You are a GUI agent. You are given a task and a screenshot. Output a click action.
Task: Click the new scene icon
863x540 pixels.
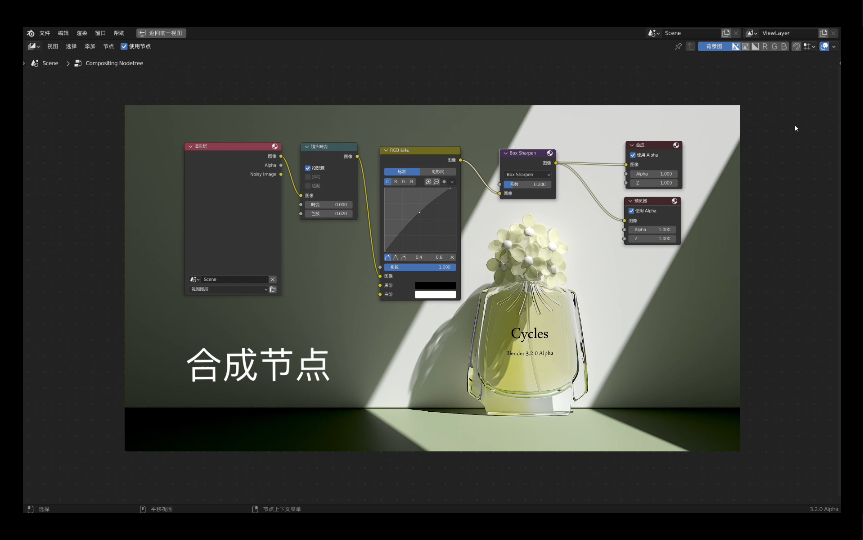coord(726,34)
